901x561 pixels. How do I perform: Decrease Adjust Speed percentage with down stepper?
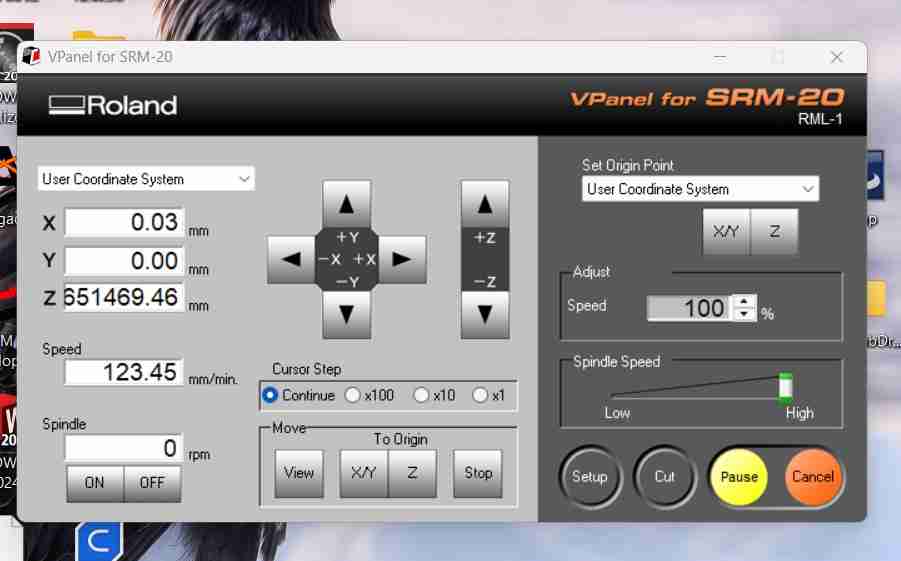pyautogui.click(x=745, y=314)
